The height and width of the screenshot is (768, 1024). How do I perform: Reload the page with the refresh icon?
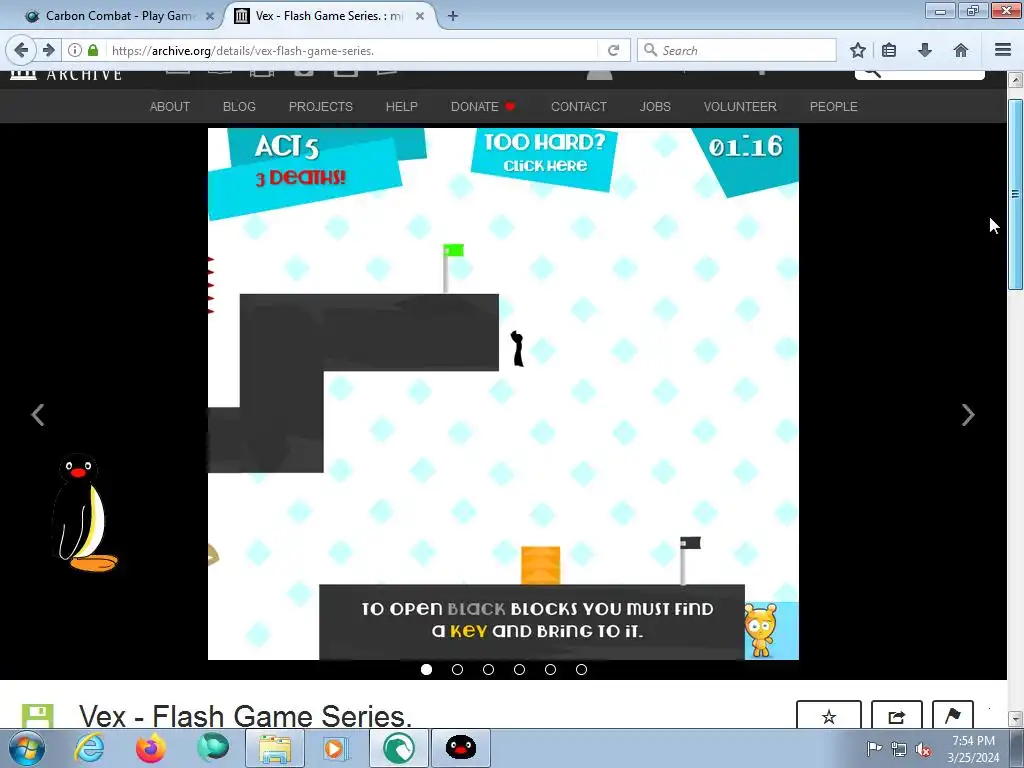613,50
